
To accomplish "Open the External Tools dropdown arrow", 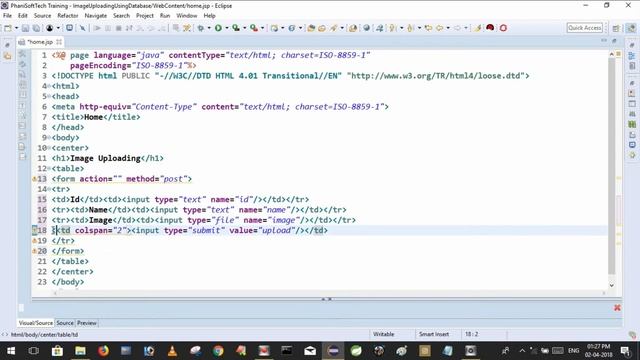I will pyautogui.click(x=262, y=28).
